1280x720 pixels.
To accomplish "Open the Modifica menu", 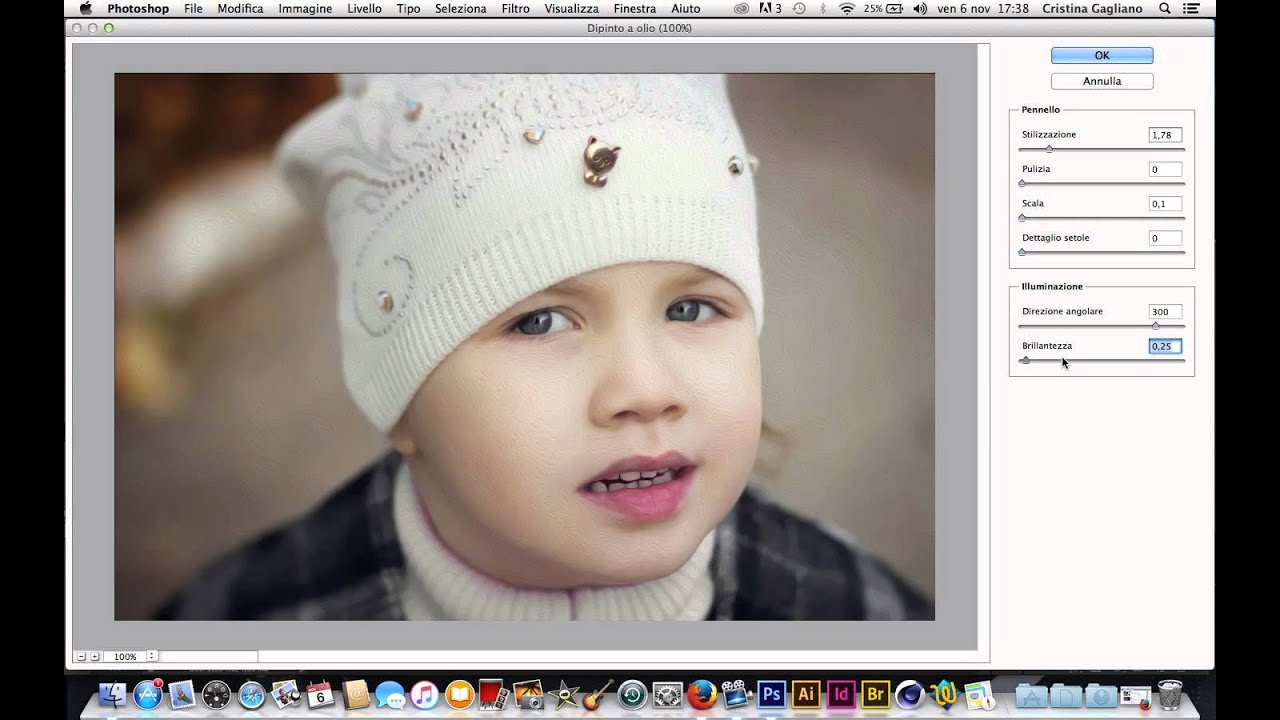I will click(240, 9).
